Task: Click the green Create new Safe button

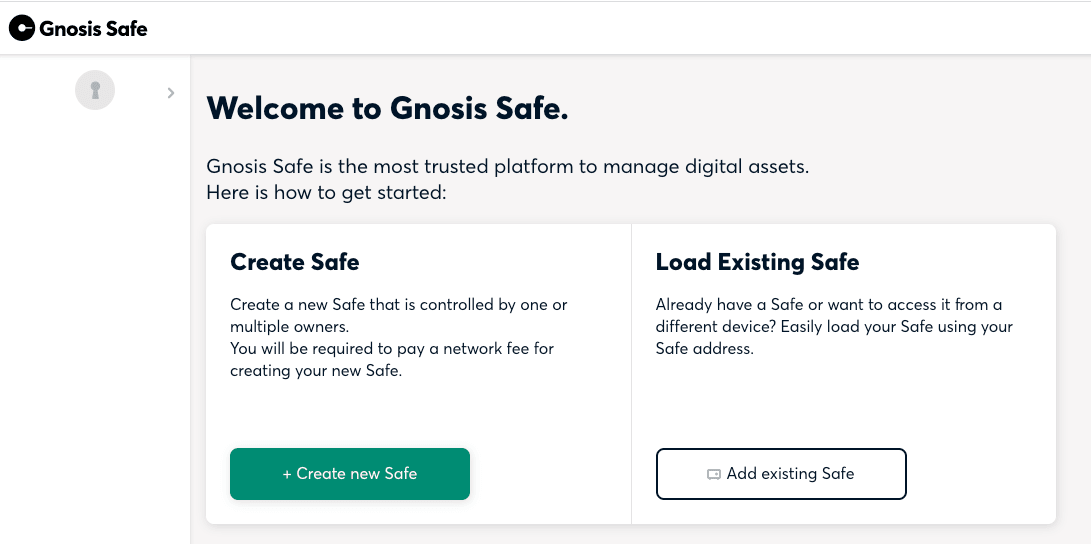Action: click(x=350, y=474)
